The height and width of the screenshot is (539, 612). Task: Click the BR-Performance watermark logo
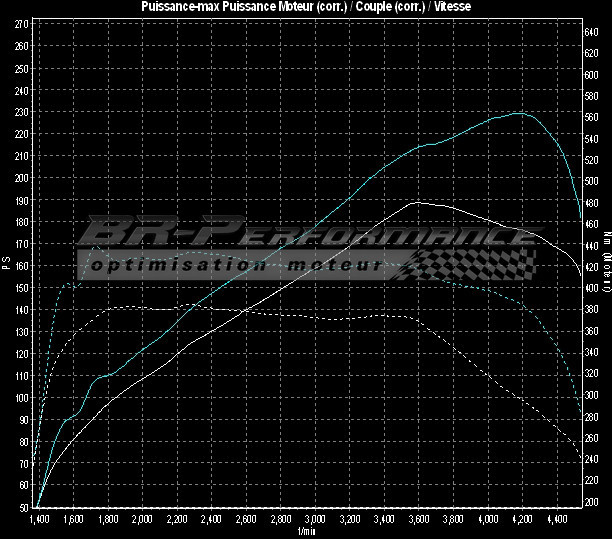click(x=305, y=236)
